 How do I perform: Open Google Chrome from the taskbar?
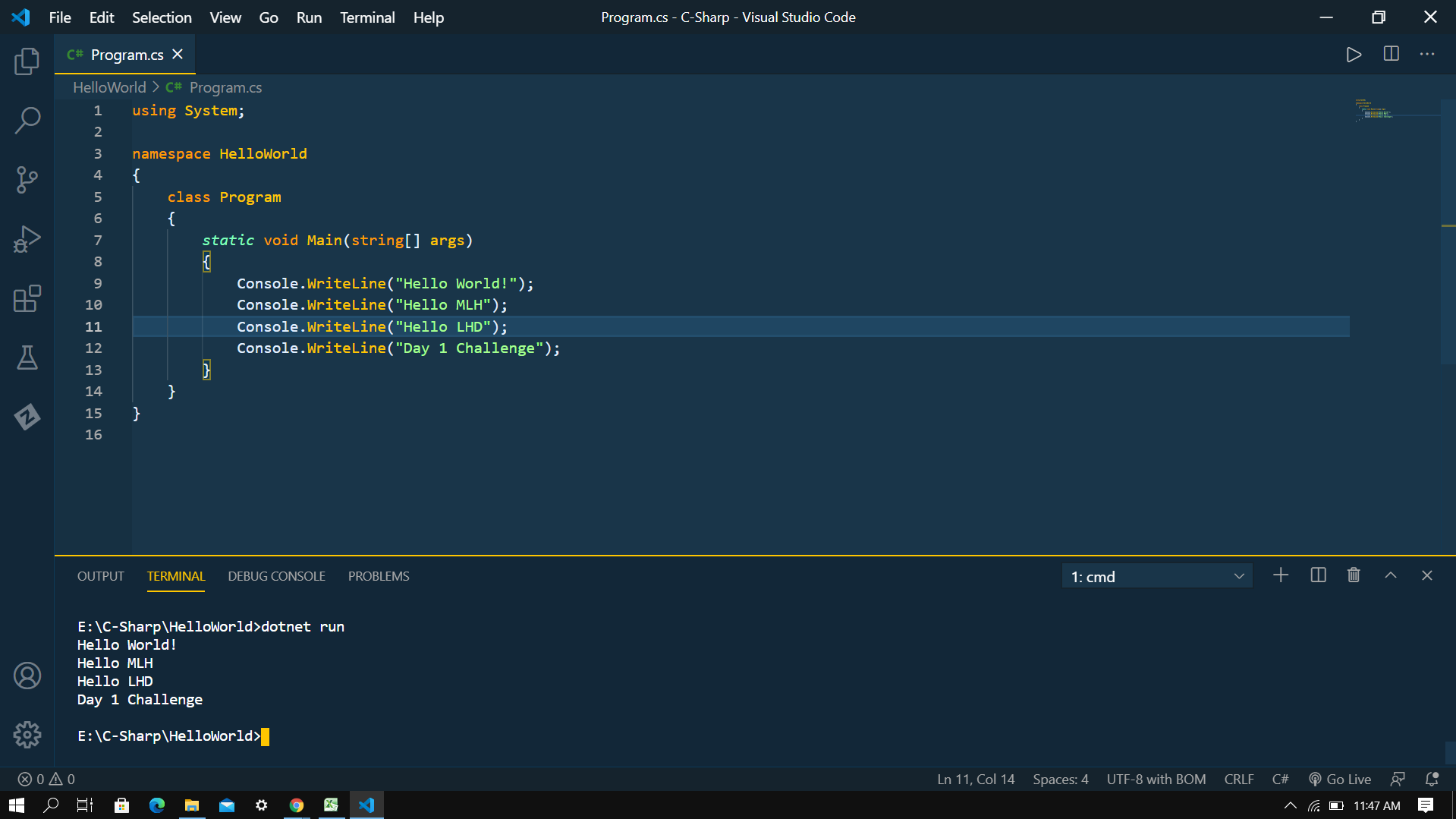click(297, 805)
